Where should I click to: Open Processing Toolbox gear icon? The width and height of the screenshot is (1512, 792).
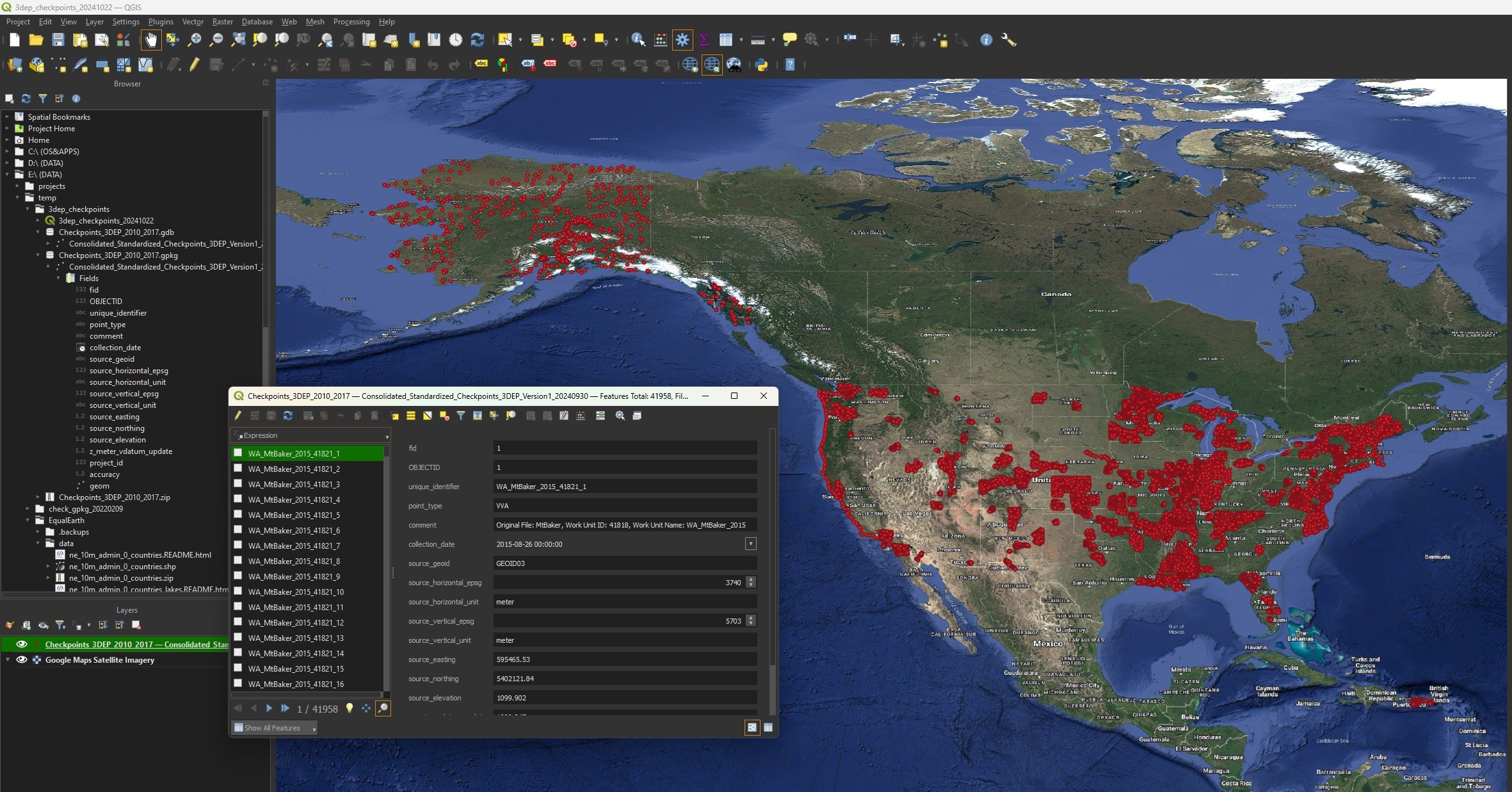coord(682,40)
